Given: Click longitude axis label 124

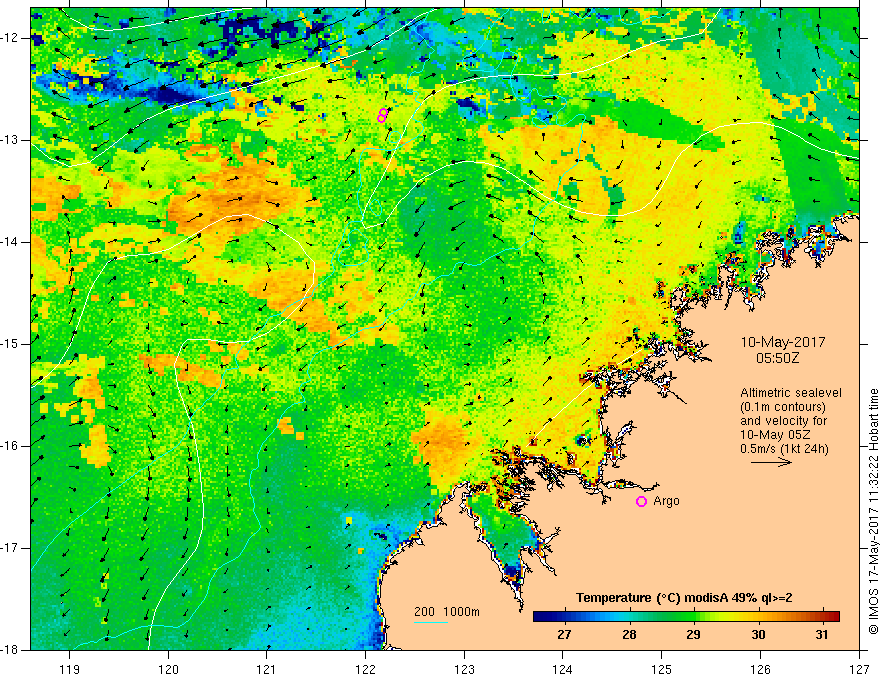Looking at the screenshot, I should point(563,669).
